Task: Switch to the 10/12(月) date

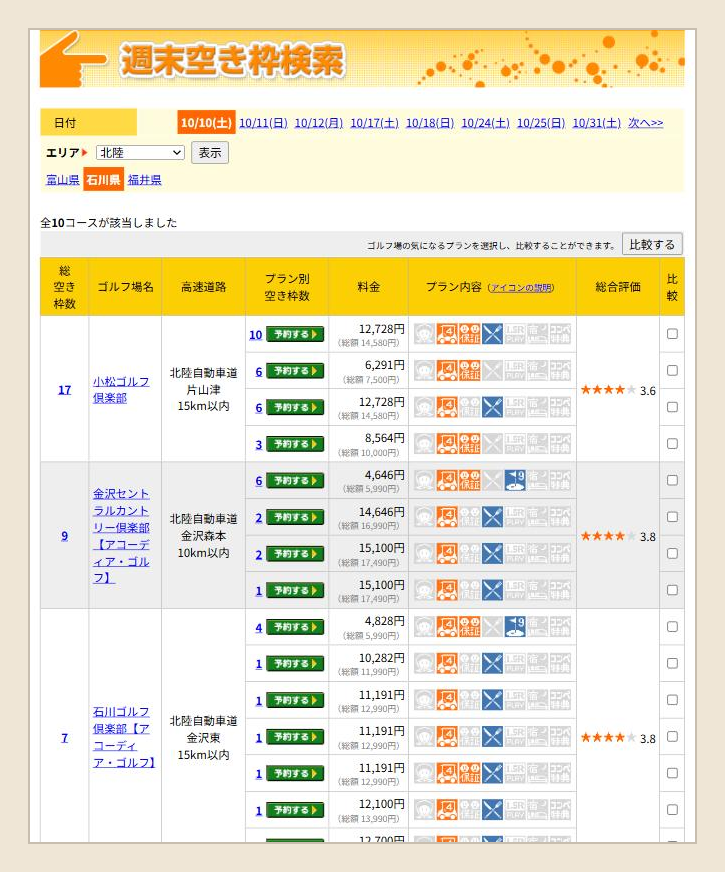Action: tap(319, 123)
